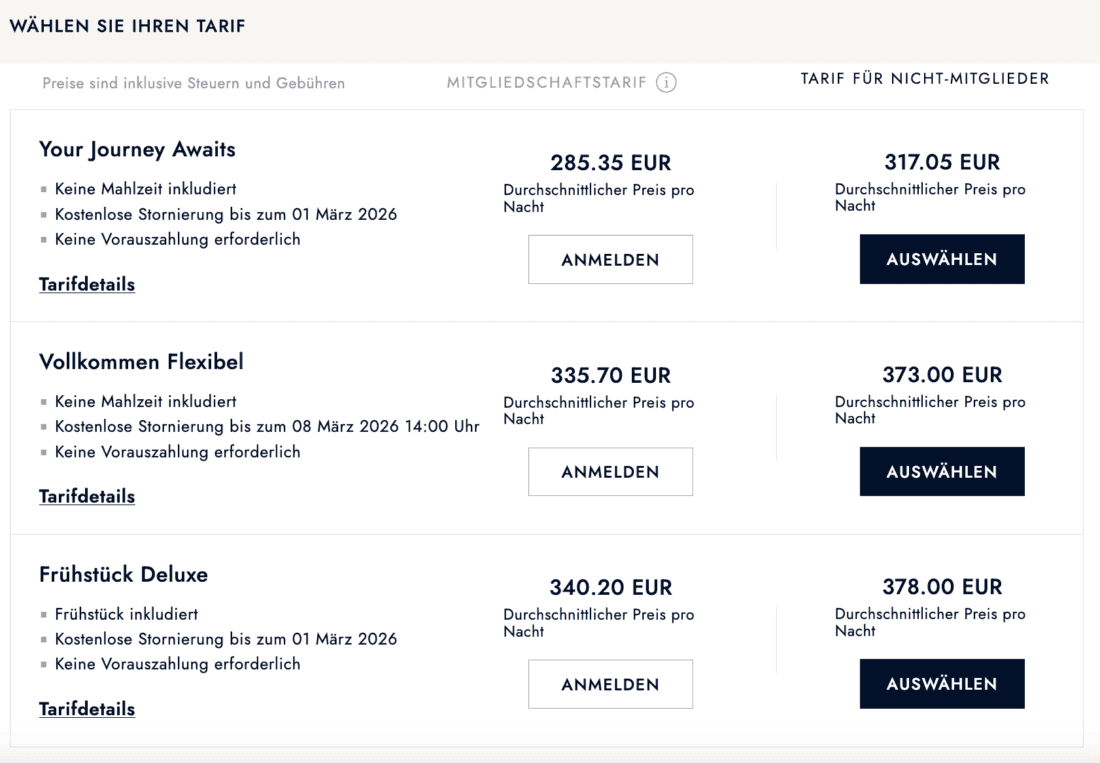The image size is (1100, 763).
Task: Open Tarifdetails under Vollkommen Flexibel
Action: coord(87,497)
